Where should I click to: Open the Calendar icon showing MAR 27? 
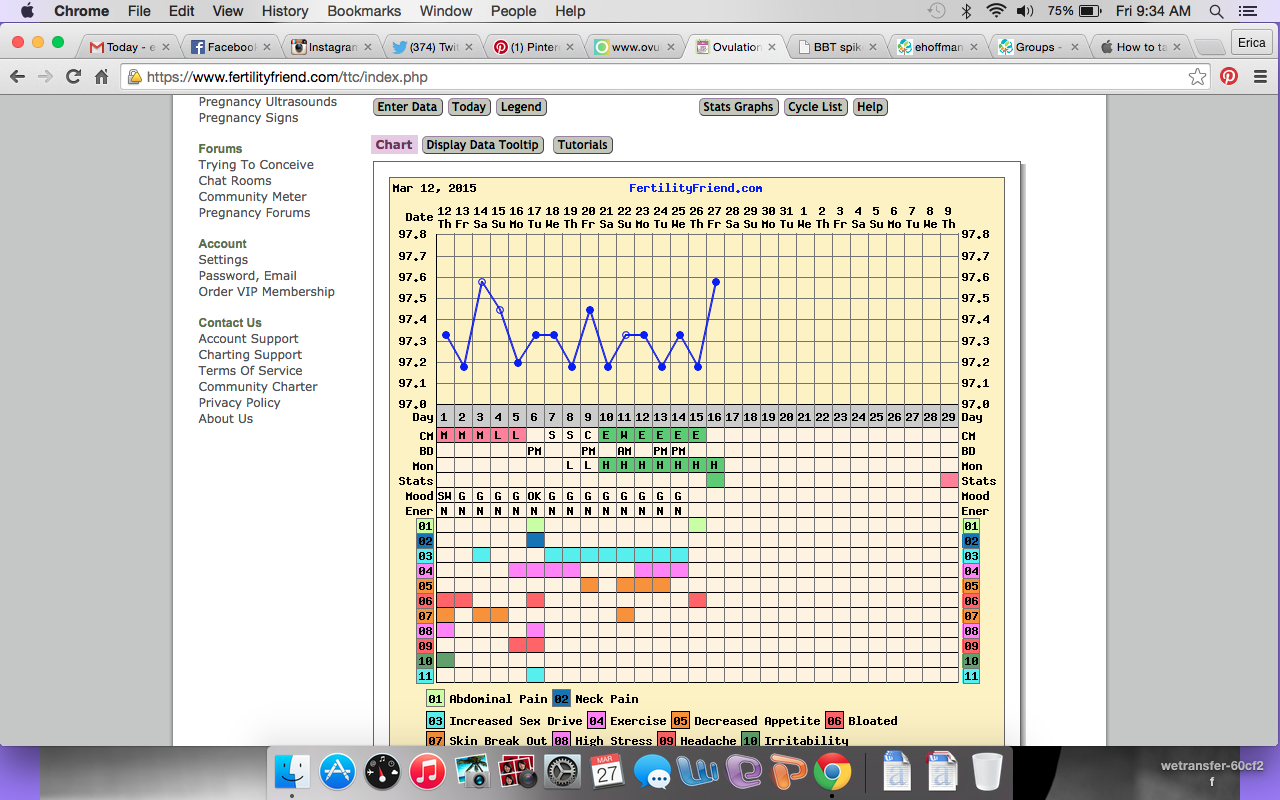click(607, 771)
